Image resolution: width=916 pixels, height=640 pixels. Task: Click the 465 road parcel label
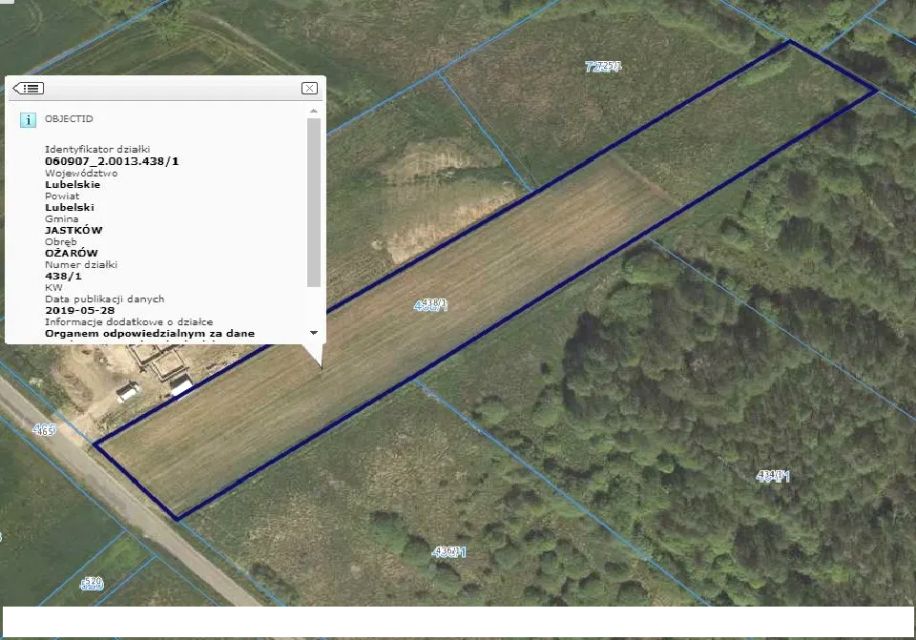[44, 430]
